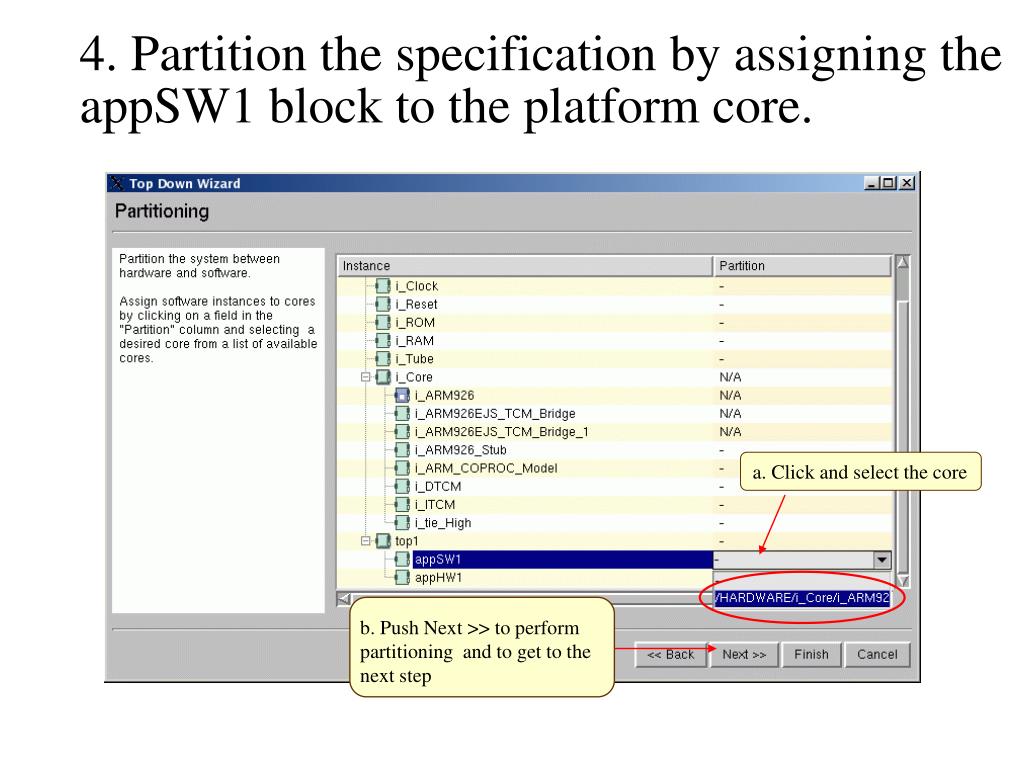This screenshot has height=768, width=1024.
Task: Push Next >> to perform partitioning
Action: pos(744,654)
